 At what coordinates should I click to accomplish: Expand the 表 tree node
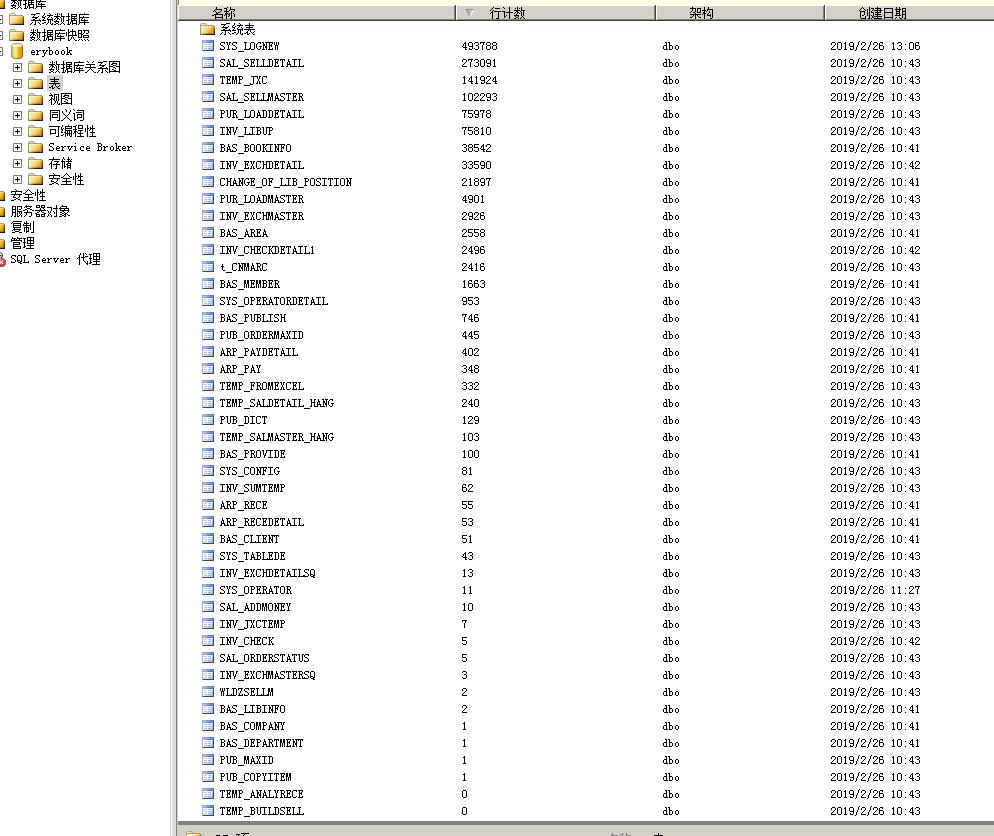[17, 83]
